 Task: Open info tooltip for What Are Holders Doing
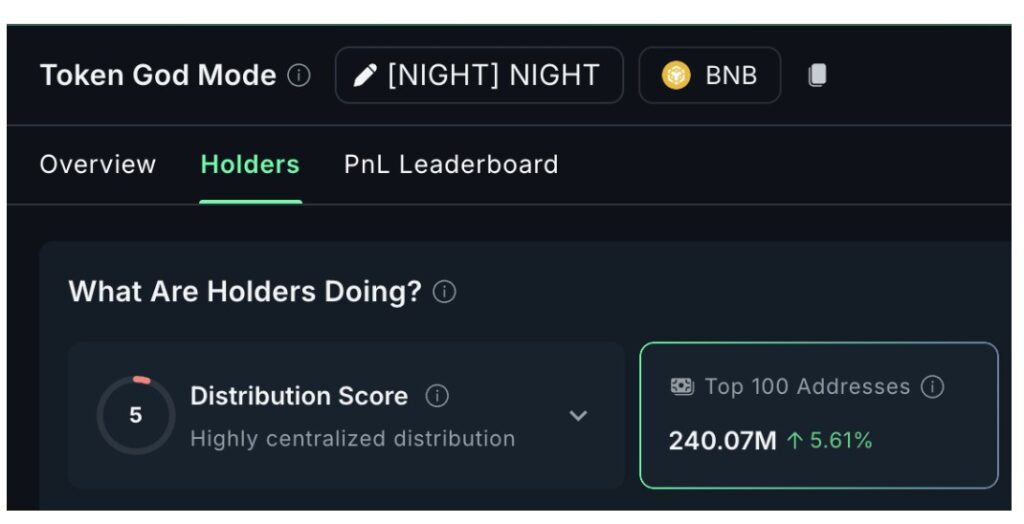[445, 292]
